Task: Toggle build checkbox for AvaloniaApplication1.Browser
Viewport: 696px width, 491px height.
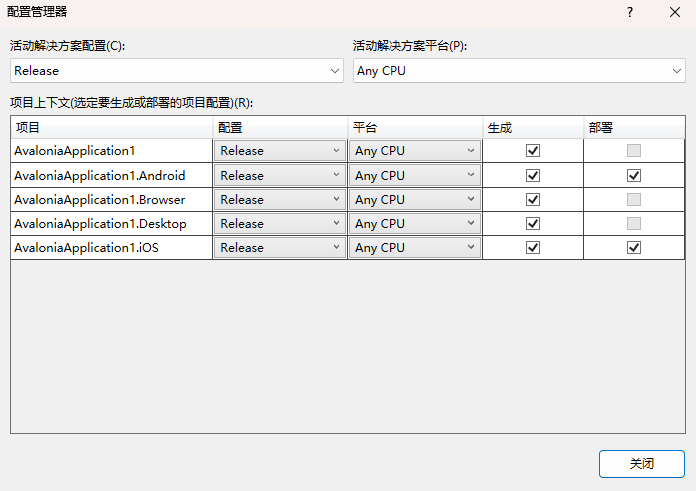Action: 533,199
